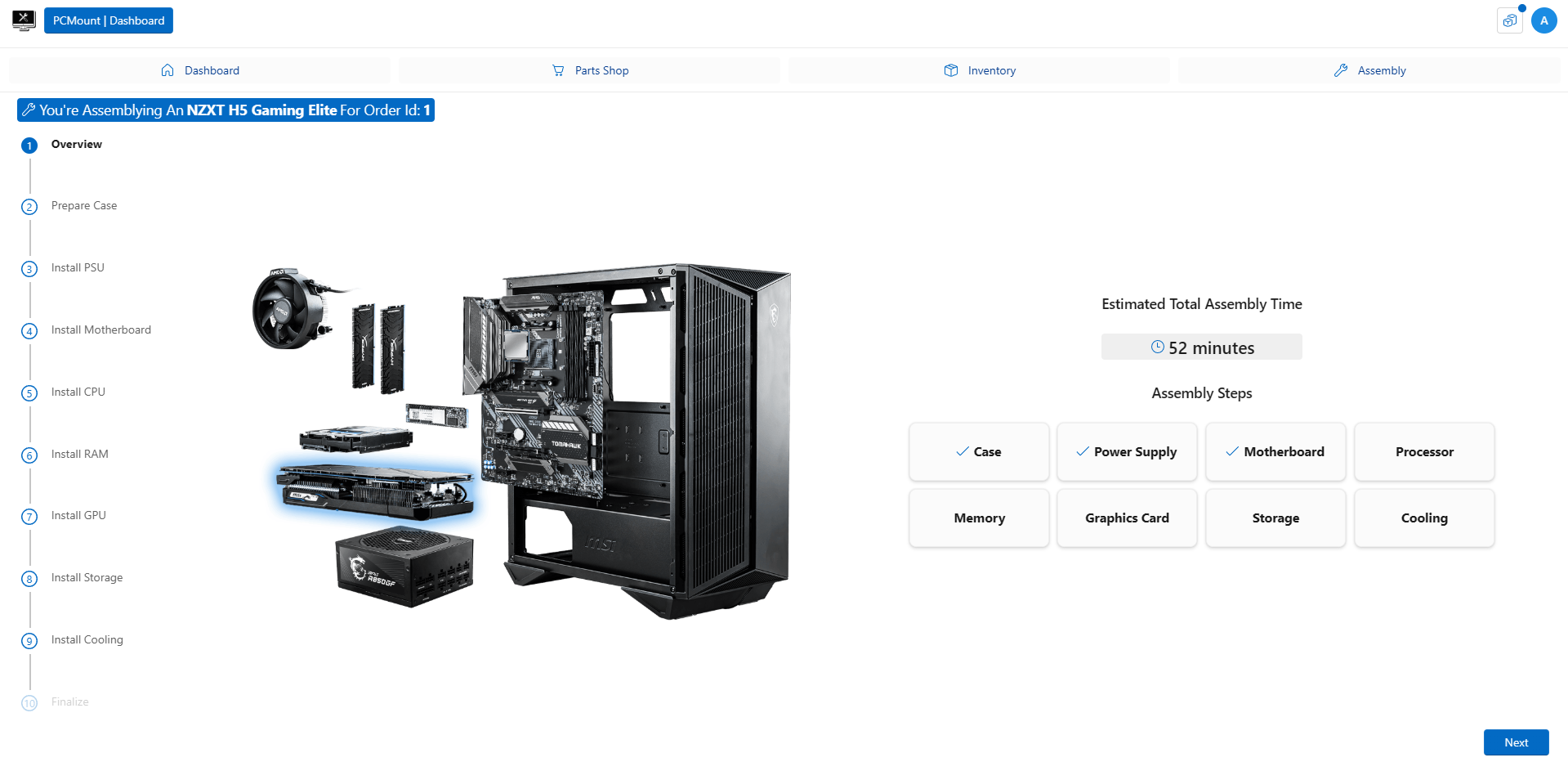Screen dimensions: 1568x762
Task: Jump to Finalize step
Action: click(x=70, y=701)
